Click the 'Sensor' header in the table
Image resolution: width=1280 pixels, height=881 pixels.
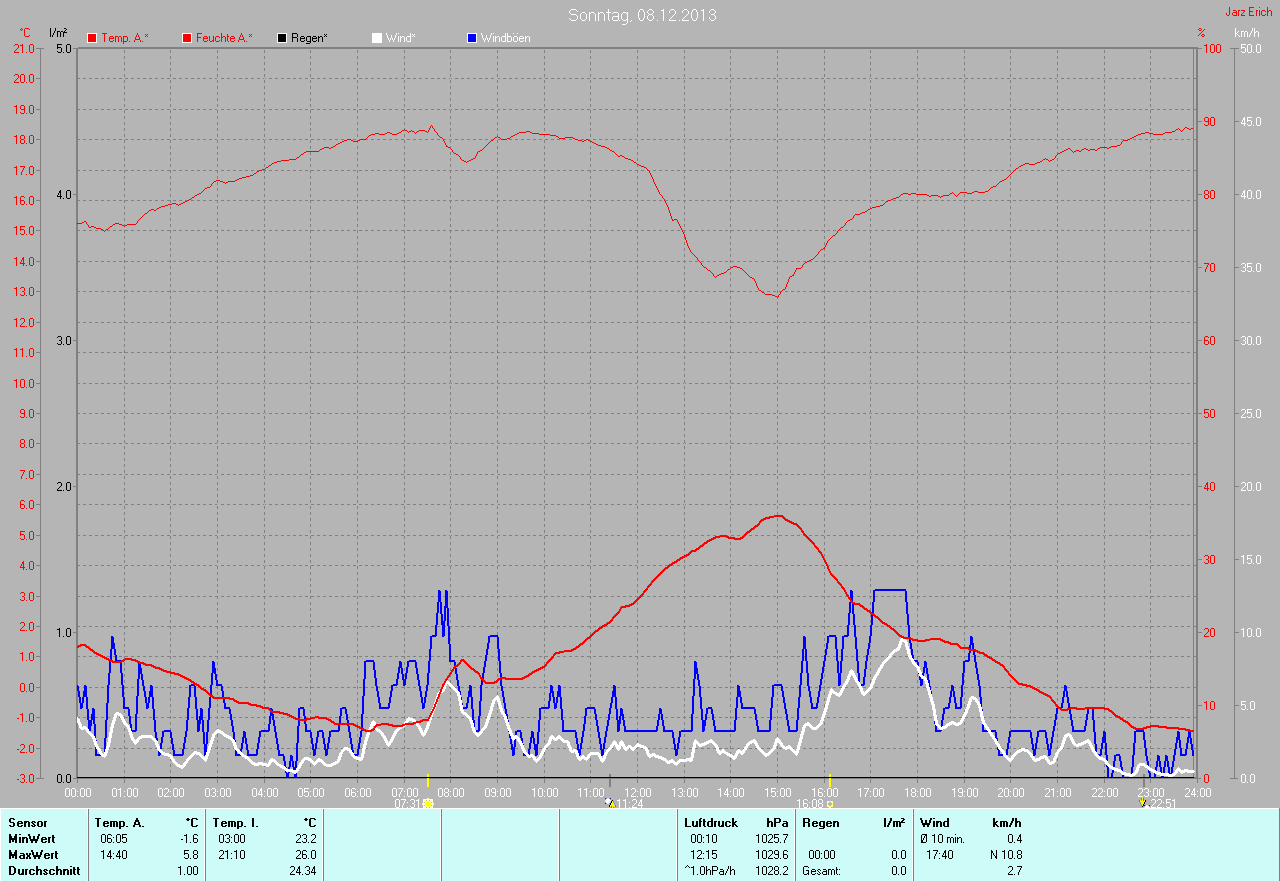tap(27, 823)
